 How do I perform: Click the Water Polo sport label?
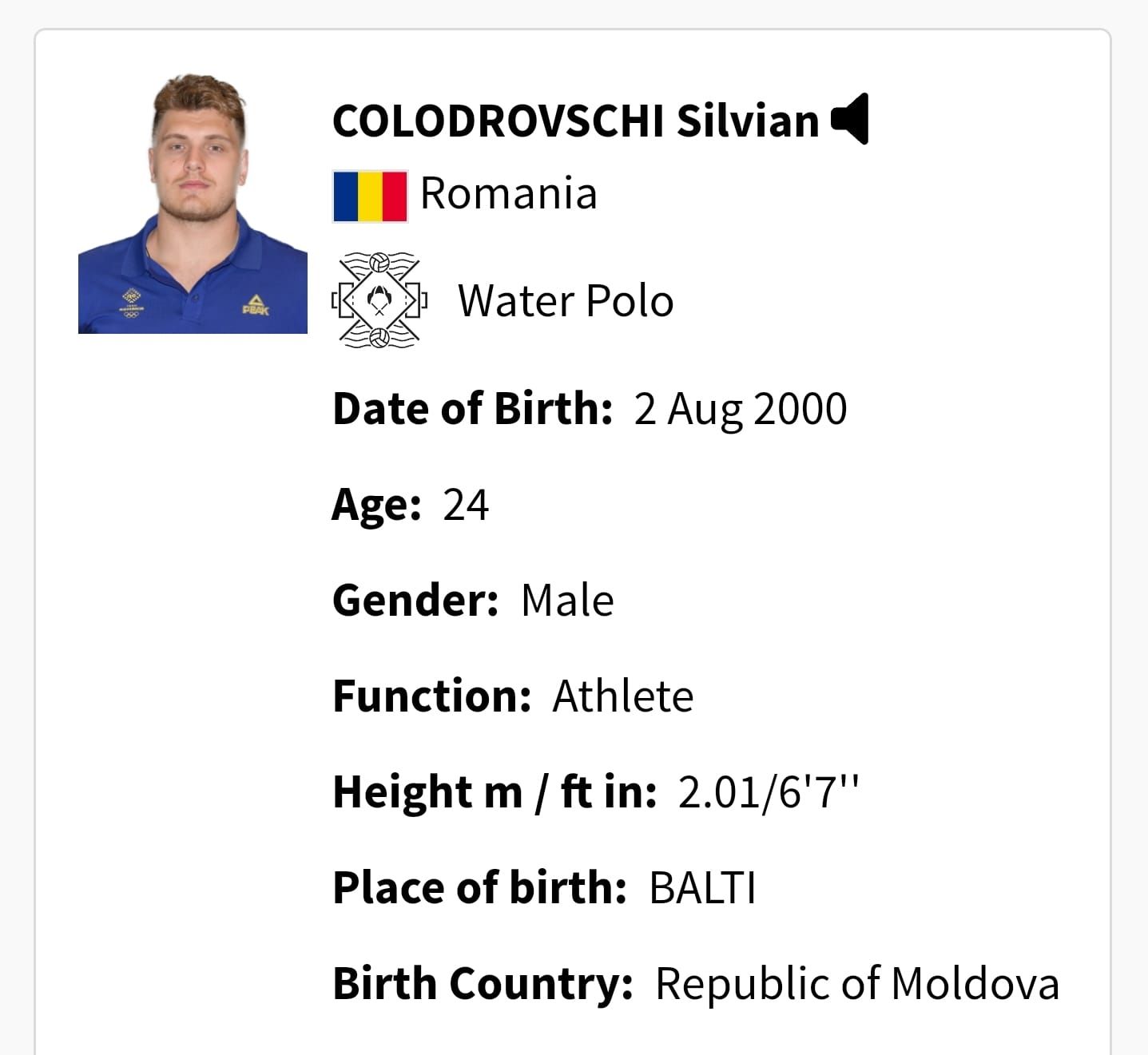coord(566,301)
